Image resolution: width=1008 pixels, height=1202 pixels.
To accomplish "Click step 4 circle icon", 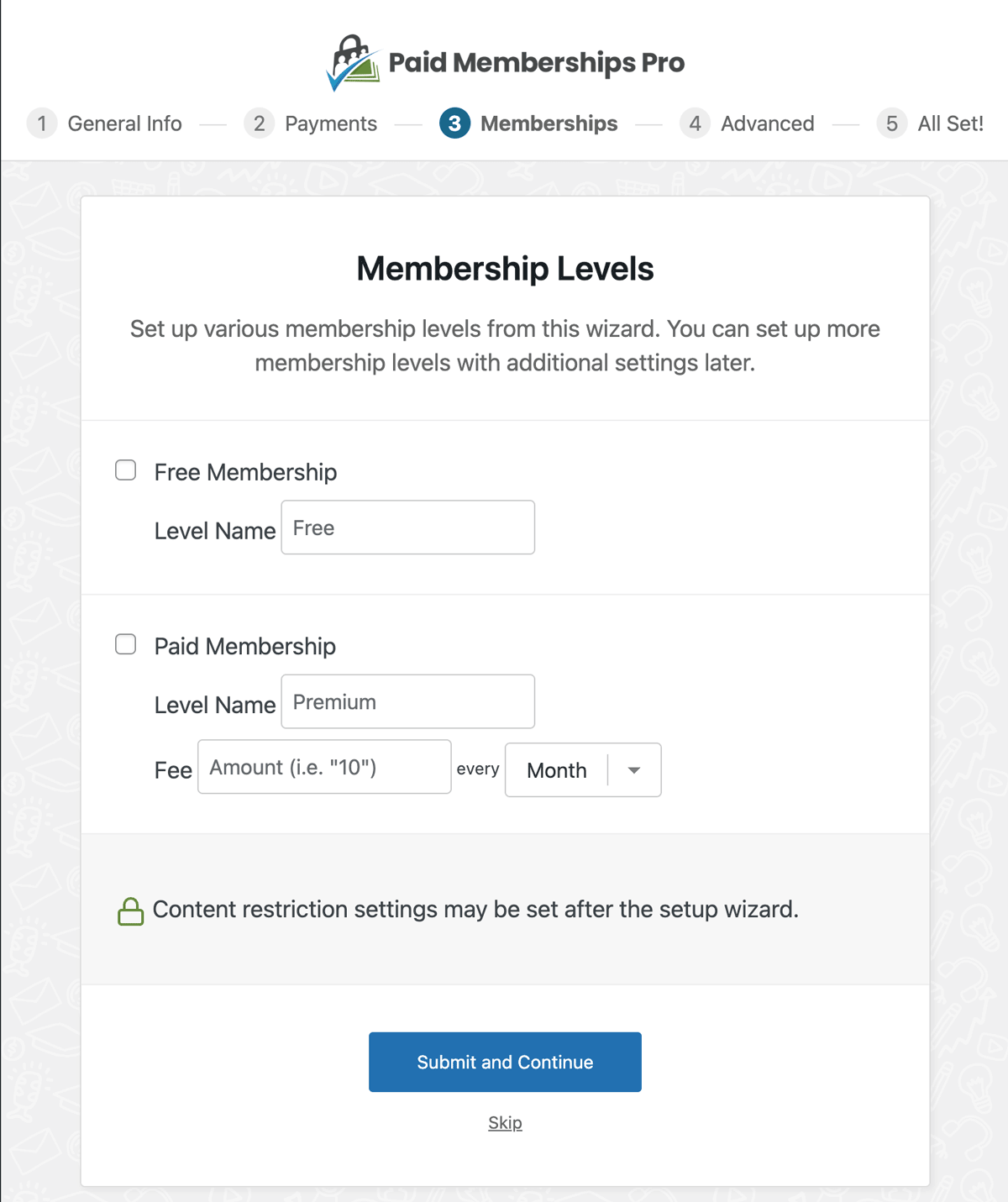I will point(695,123).
